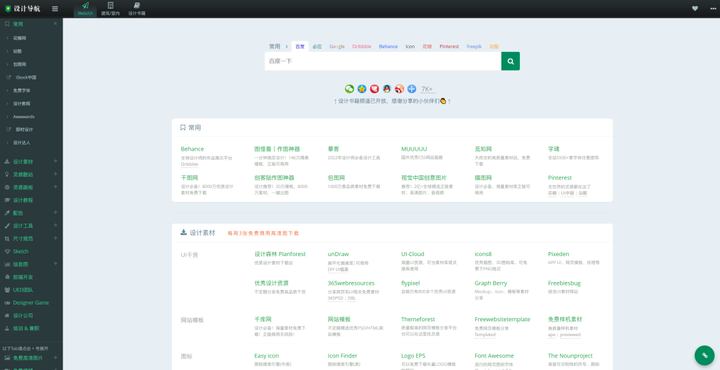
Task: Switch search engine to Pinterest tab
Action: coord(449,46)
